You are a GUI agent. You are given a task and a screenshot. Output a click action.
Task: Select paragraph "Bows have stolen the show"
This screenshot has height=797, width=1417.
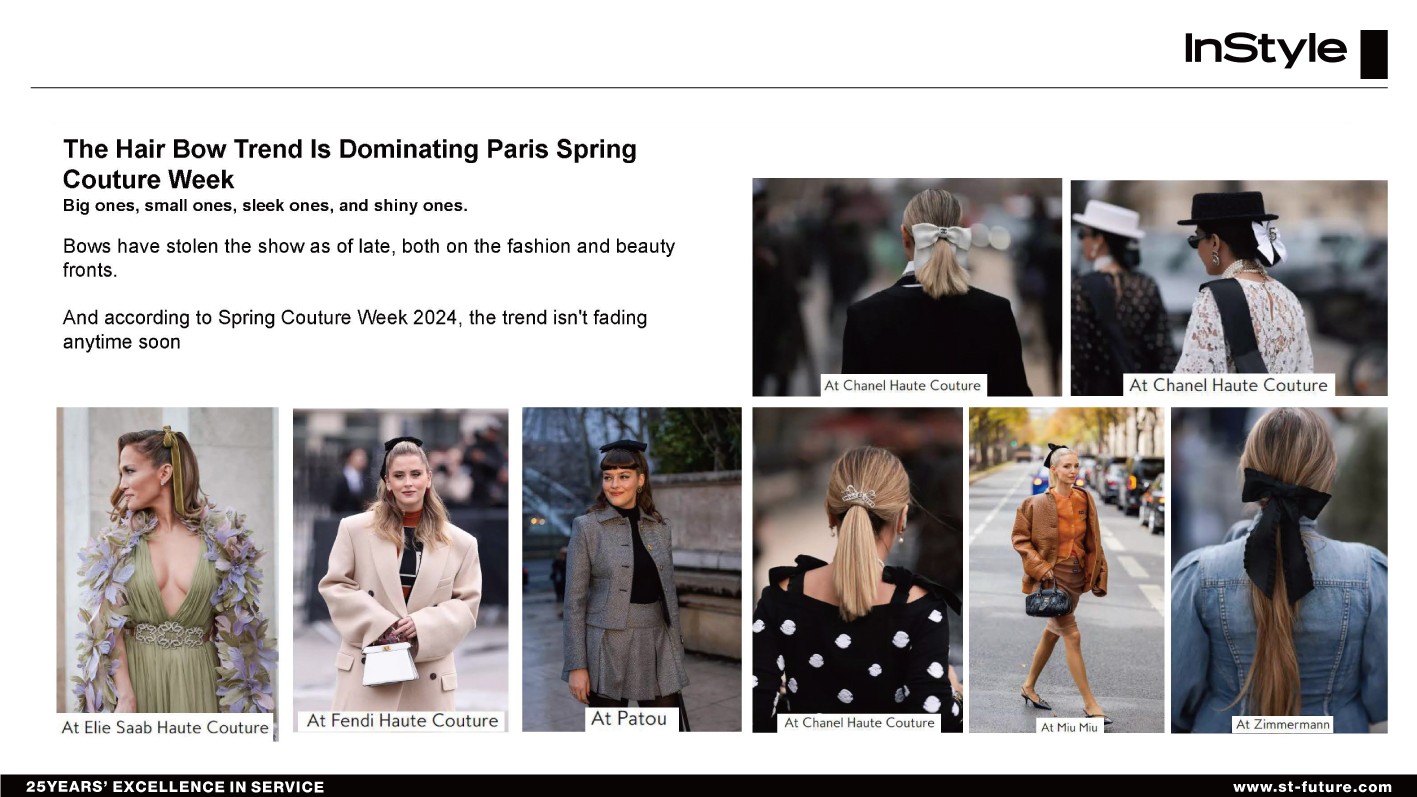tap(369, 257)
